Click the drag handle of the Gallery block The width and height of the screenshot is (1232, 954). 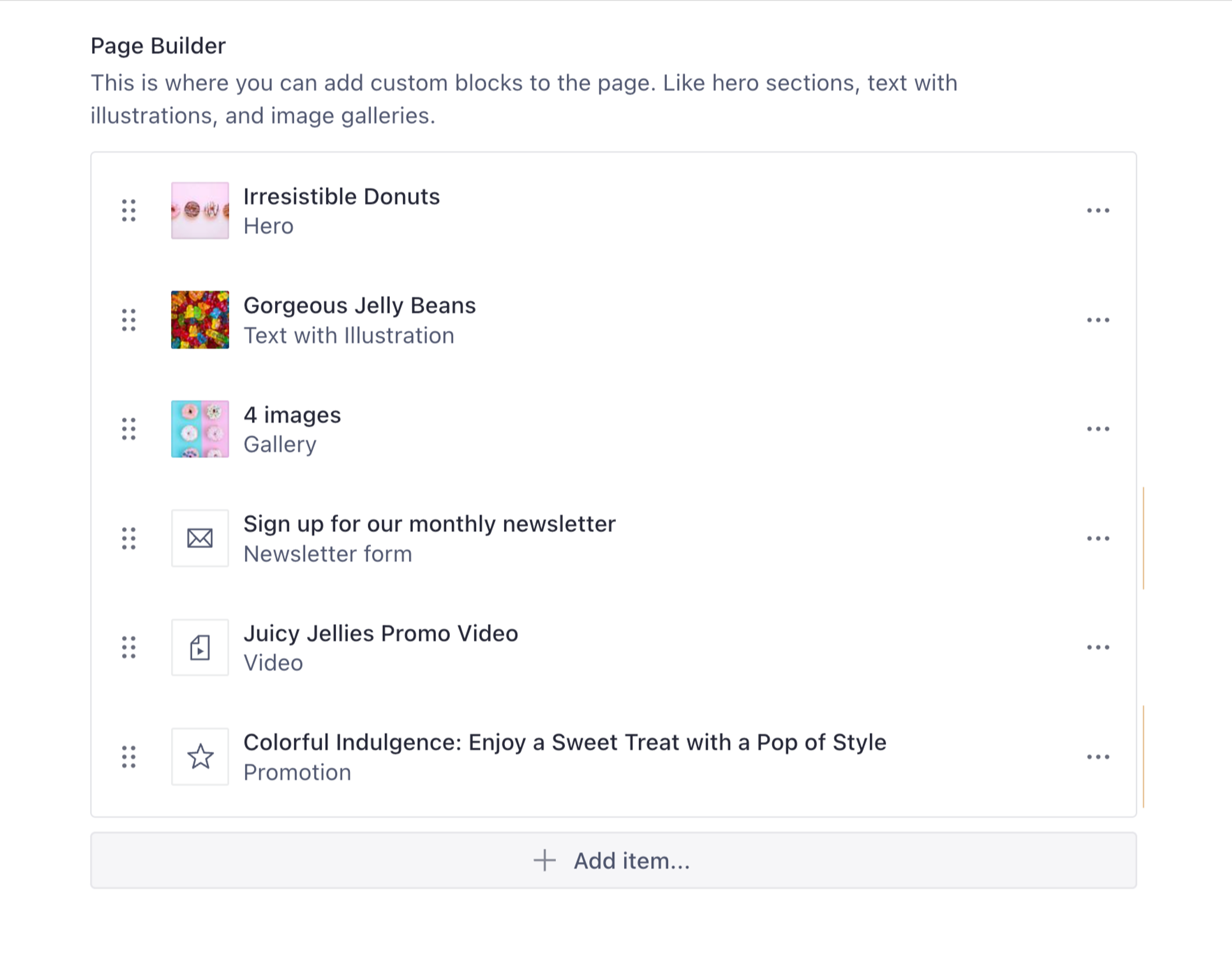[x=129, y=429]
